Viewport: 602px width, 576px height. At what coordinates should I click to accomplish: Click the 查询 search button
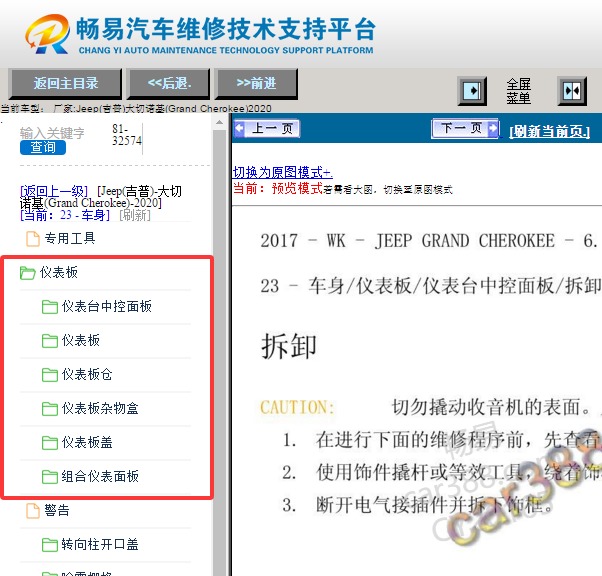43,147
